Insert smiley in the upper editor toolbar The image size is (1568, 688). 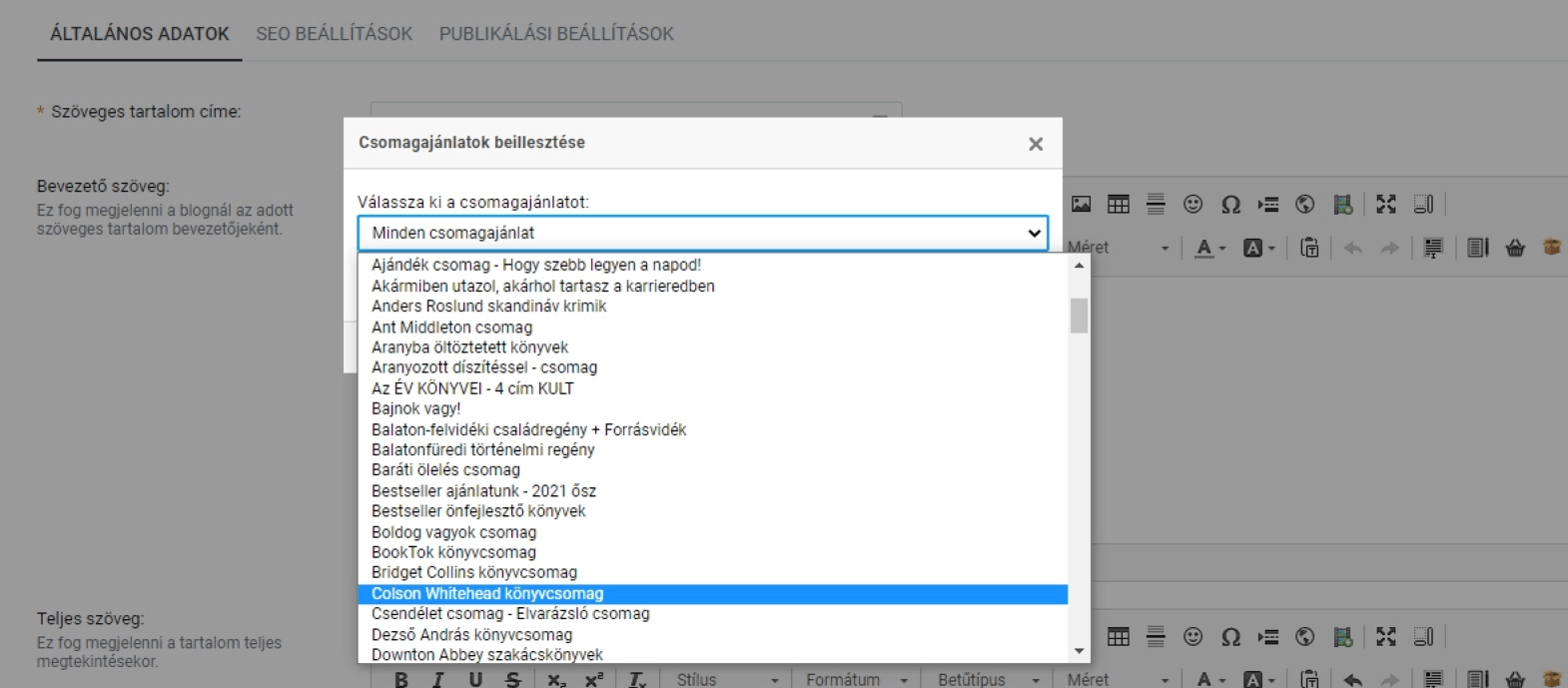coord(1192,204)
